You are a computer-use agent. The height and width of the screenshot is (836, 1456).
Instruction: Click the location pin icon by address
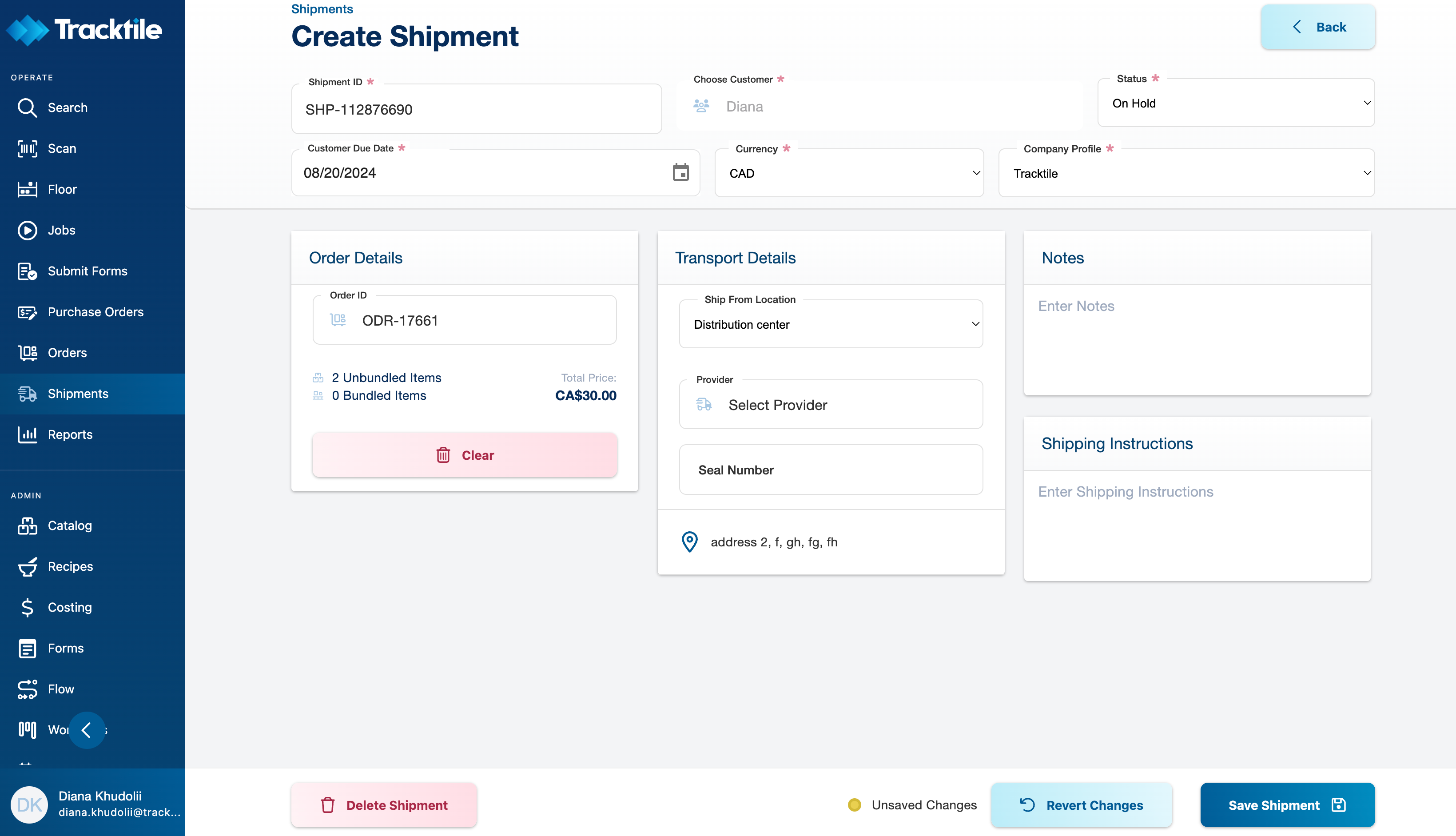pos(689,542)
